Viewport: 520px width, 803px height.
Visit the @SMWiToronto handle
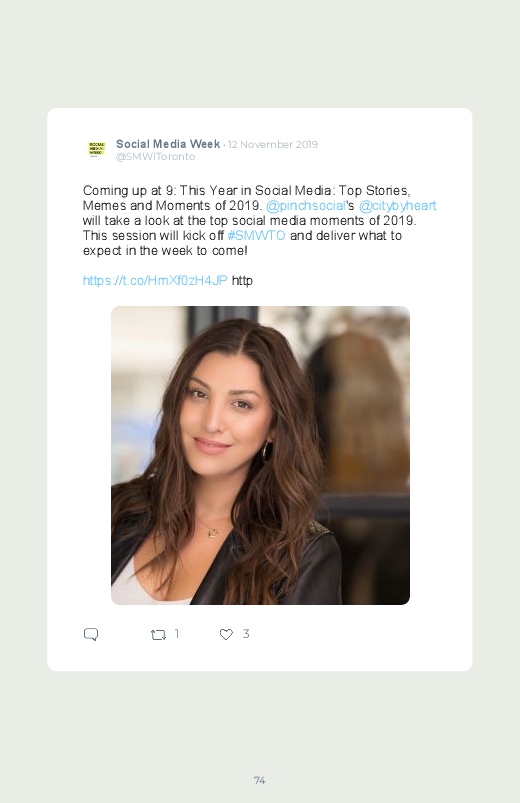coord(155,157)
